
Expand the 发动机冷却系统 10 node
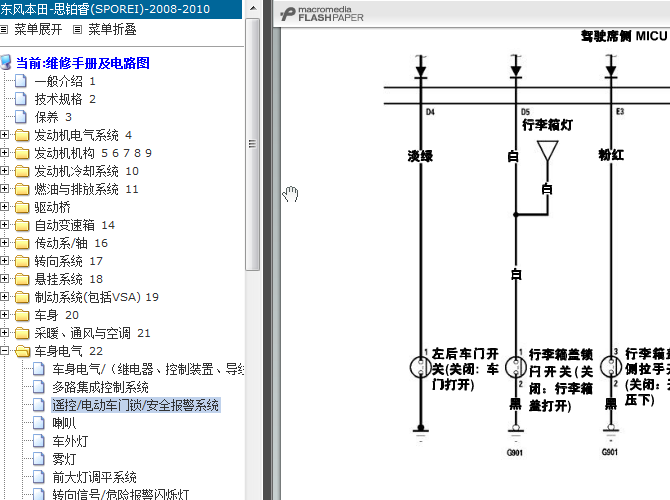click(4, 171)
